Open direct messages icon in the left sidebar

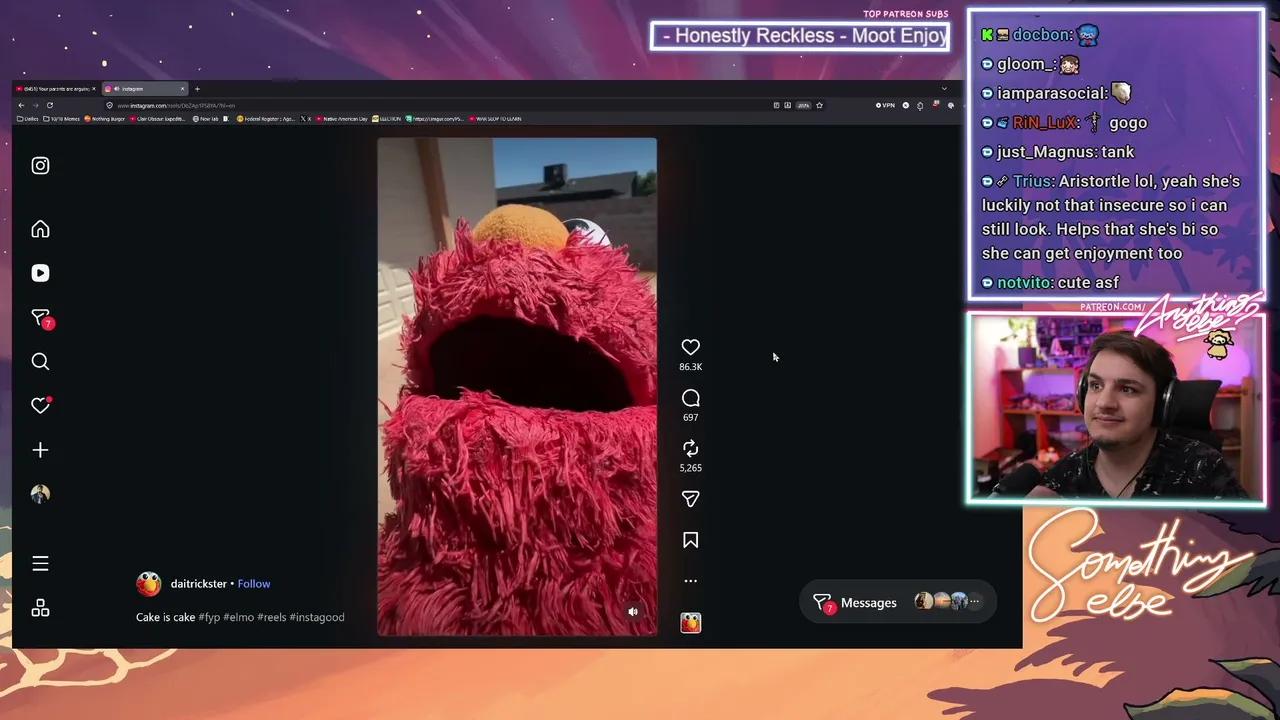41,318
